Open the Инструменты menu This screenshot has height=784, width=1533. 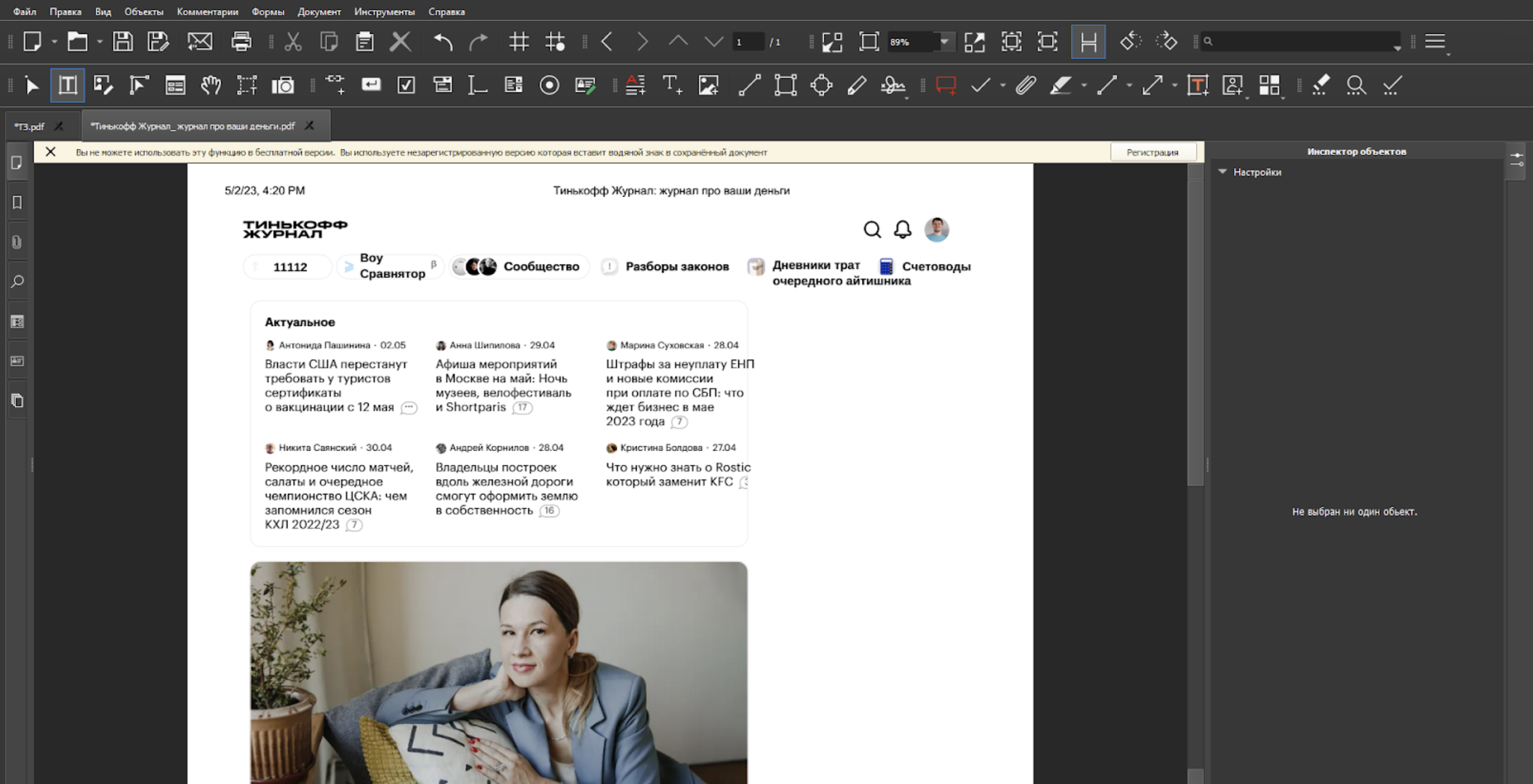384,11
